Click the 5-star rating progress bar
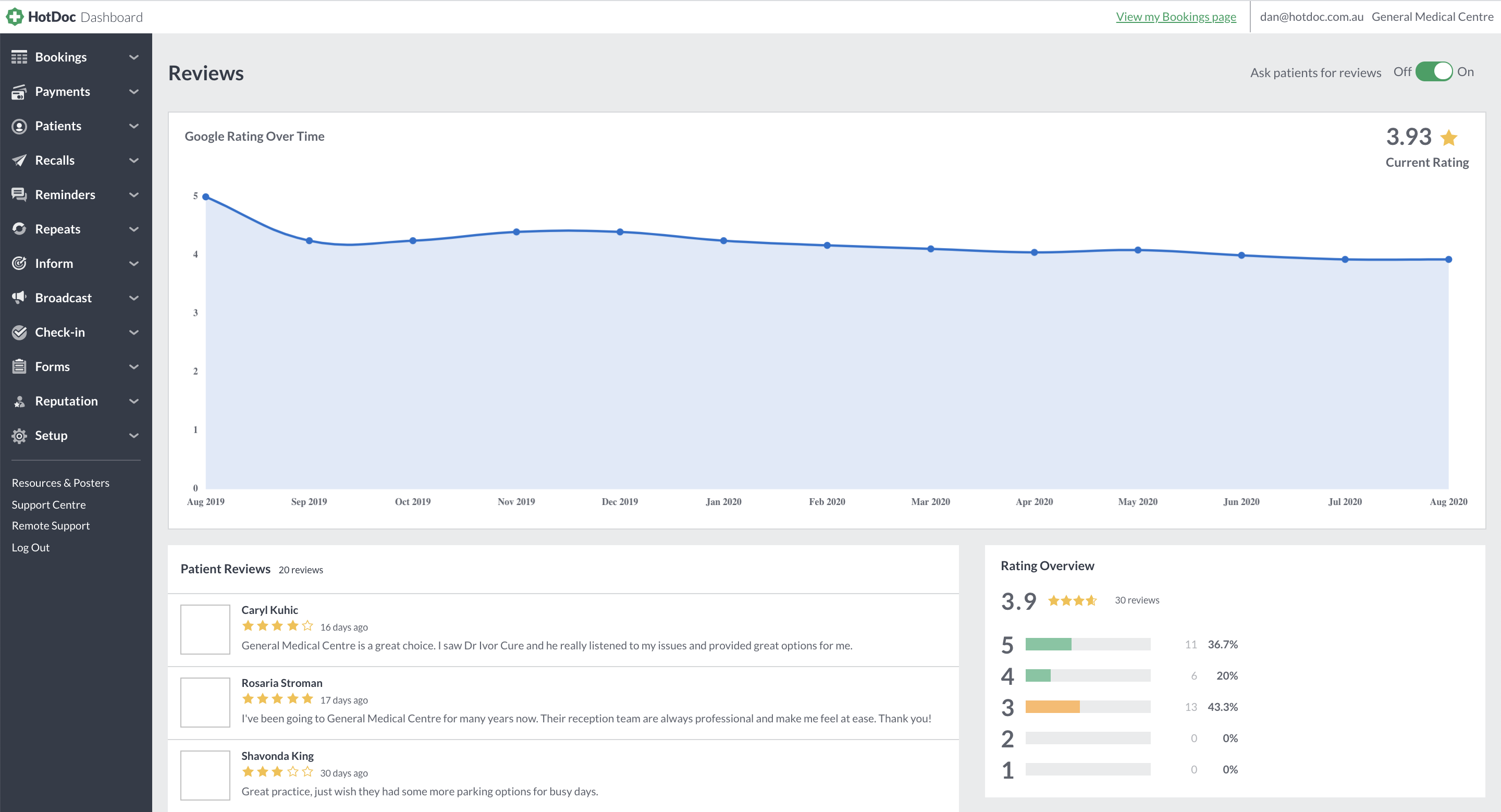 click(x=1088, y=644)
